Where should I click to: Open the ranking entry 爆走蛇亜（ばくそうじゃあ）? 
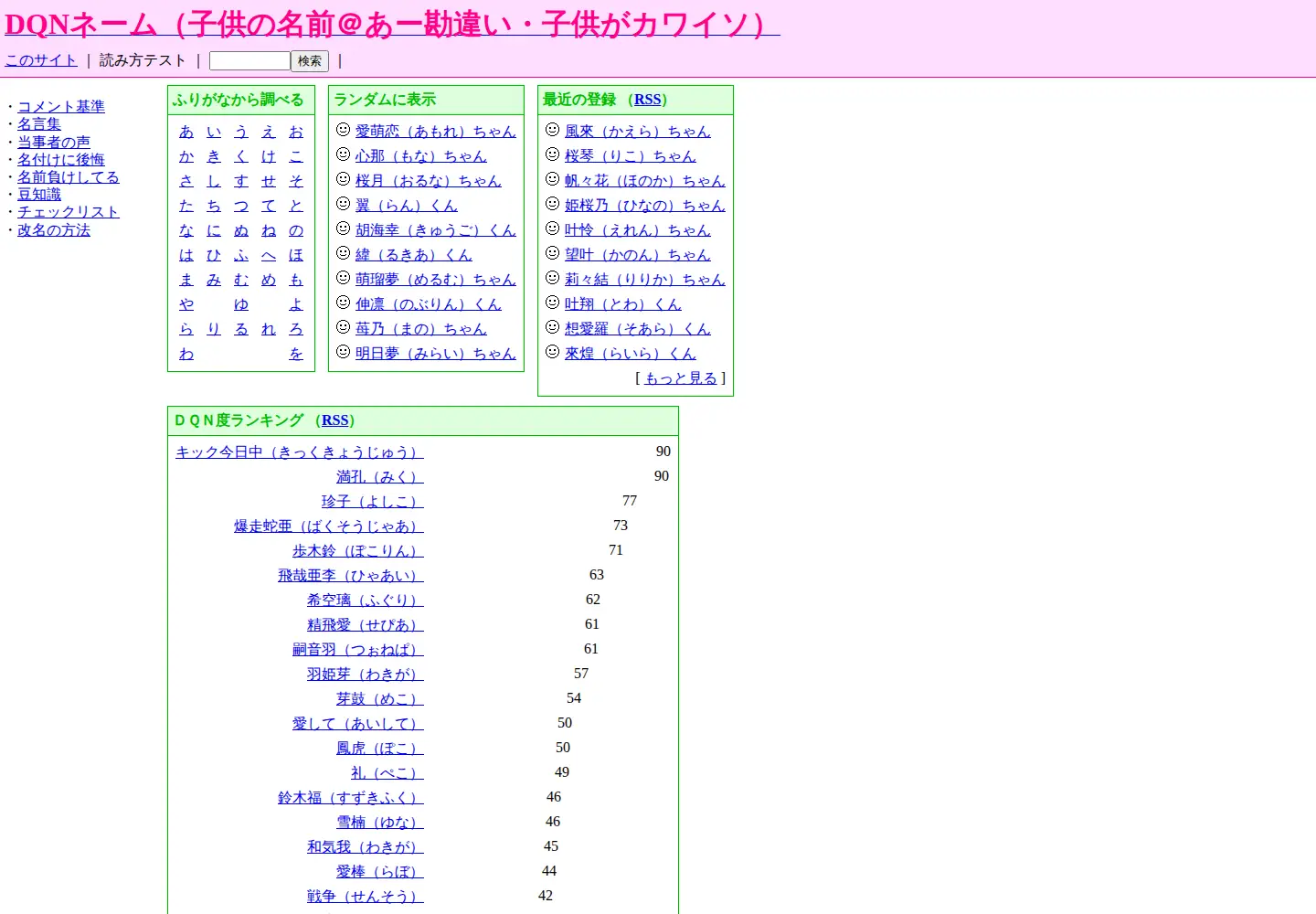pos(329,526)
